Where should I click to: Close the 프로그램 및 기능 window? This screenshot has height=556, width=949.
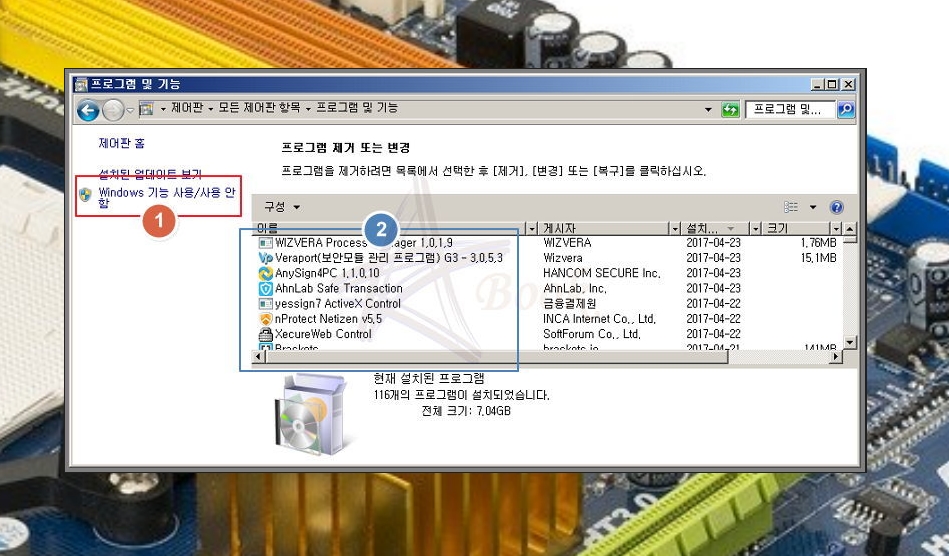pyautogui.click(x=848, y=84)
